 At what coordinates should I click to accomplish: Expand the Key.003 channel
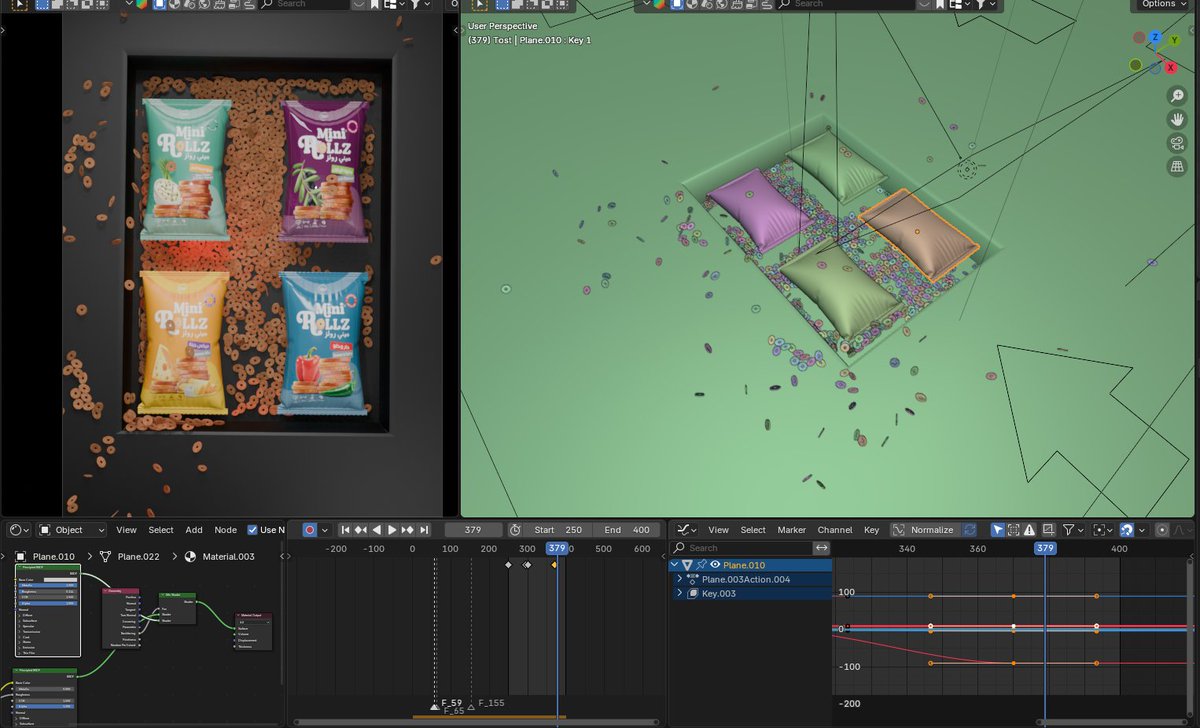pyautogui.click(x=680, y=593)
